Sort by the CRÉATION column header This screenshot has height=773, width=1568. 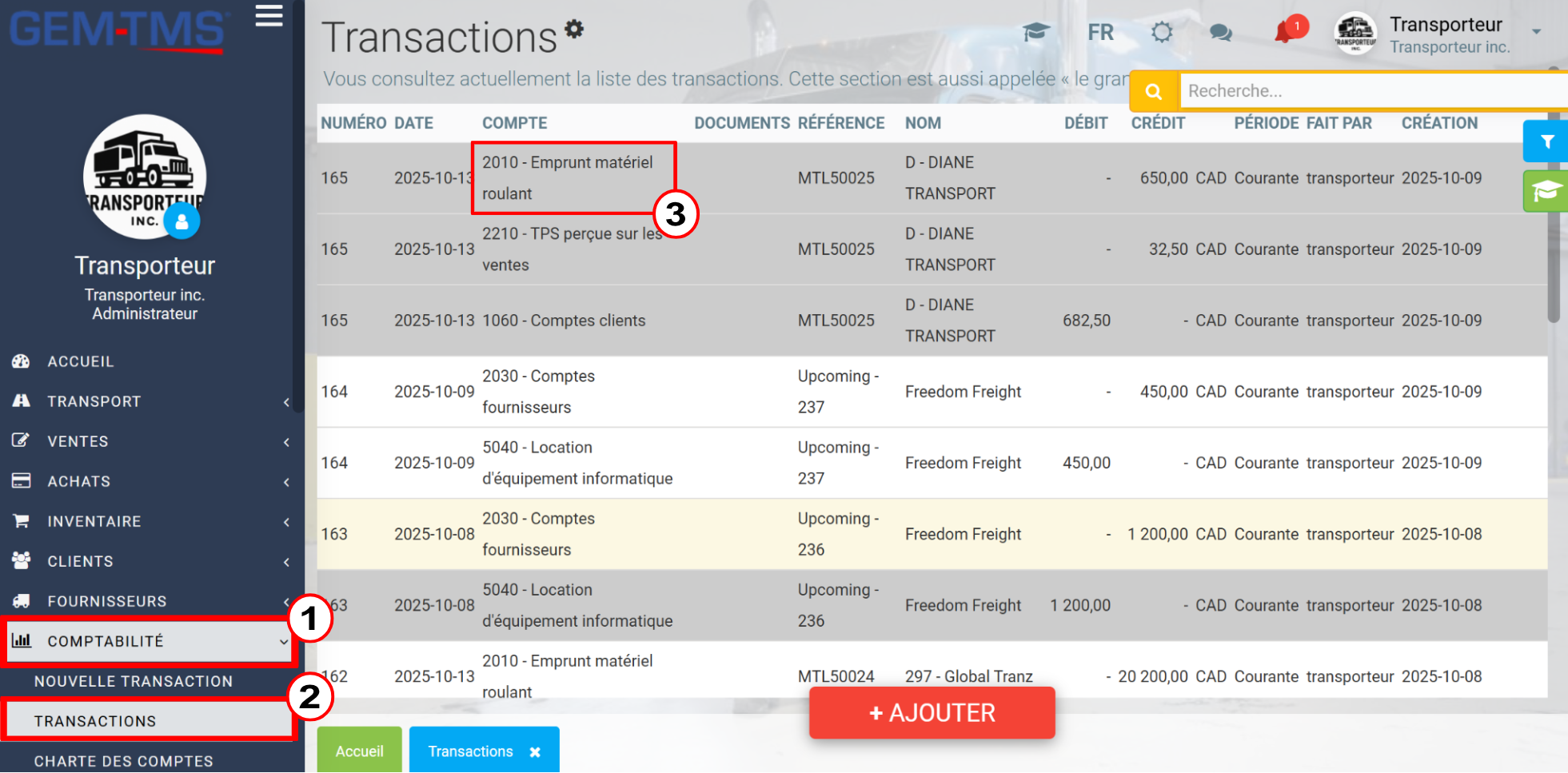[1439, 123]
